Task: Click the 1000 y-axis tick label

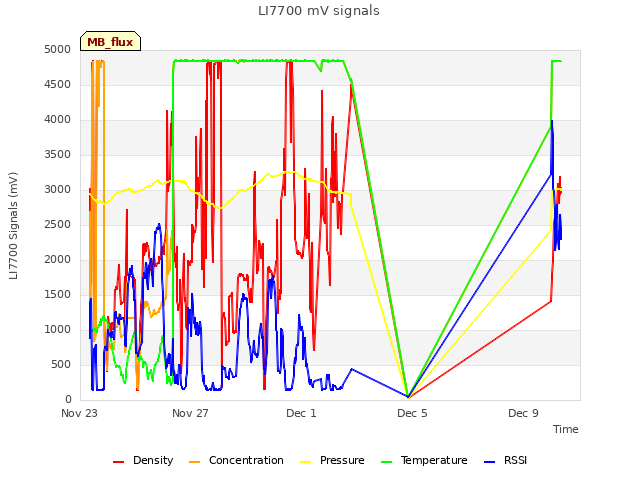Action: point(58,329)
